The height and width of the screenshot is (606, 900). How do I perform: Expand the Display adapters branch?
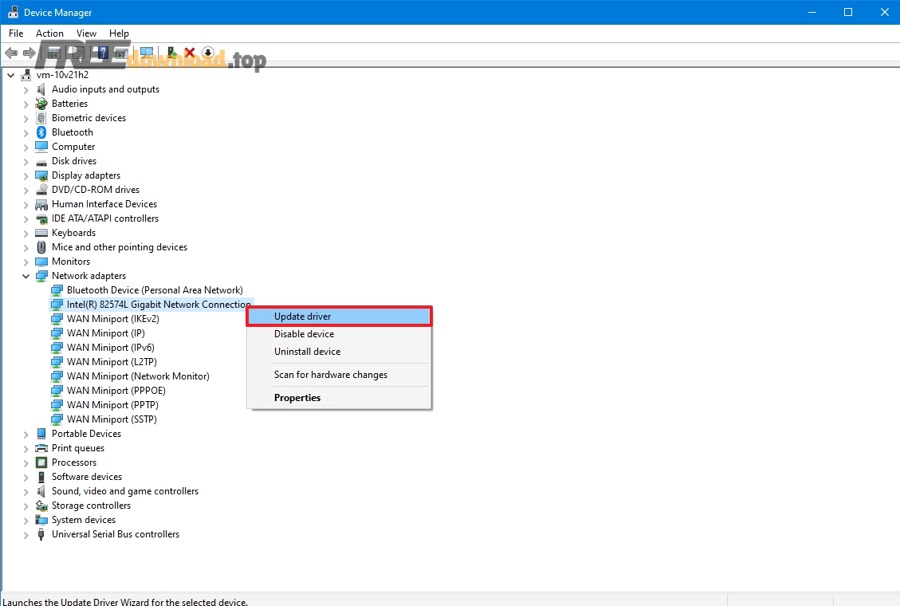coord(26,176)
